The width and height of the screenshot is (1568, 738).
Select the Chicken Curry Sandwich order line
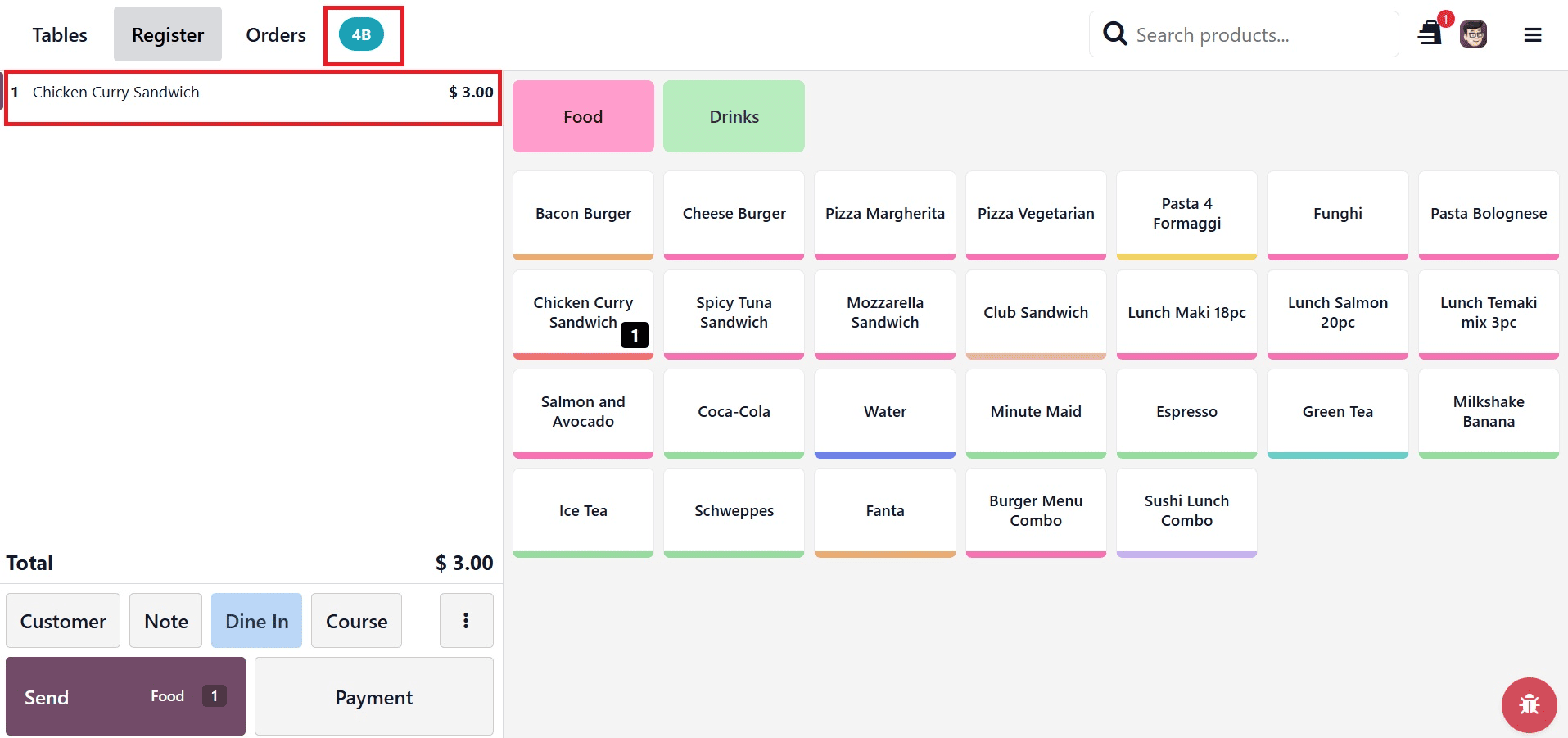pos(251,92)
